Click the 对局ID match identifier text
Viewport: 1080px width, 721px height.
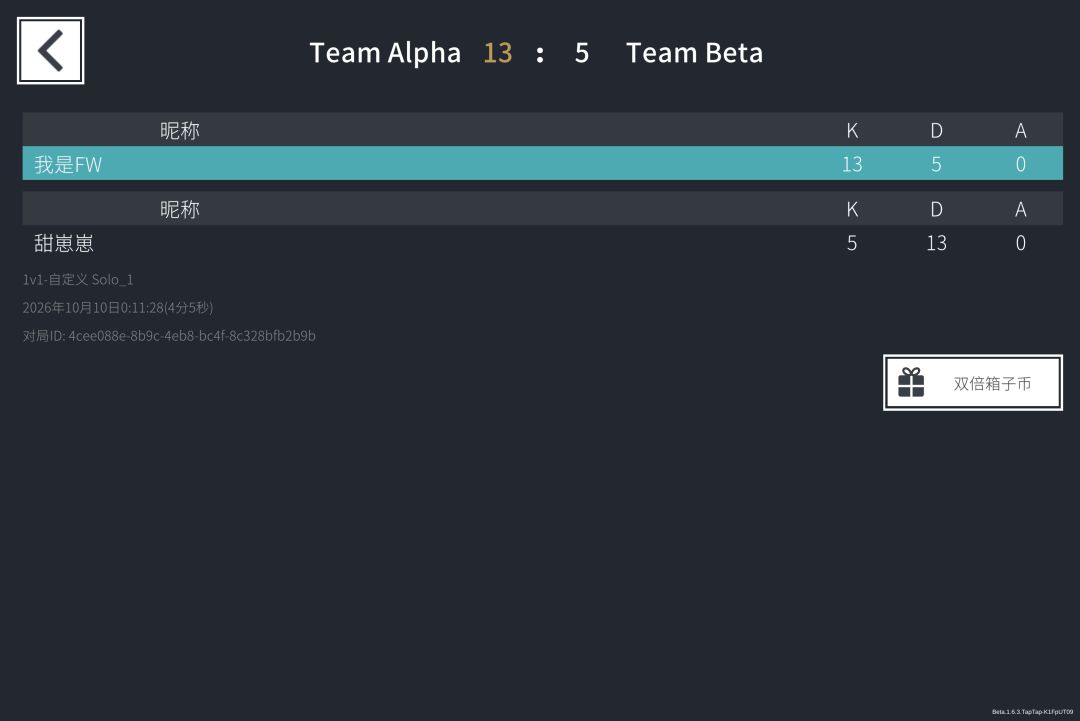[169, 335]
